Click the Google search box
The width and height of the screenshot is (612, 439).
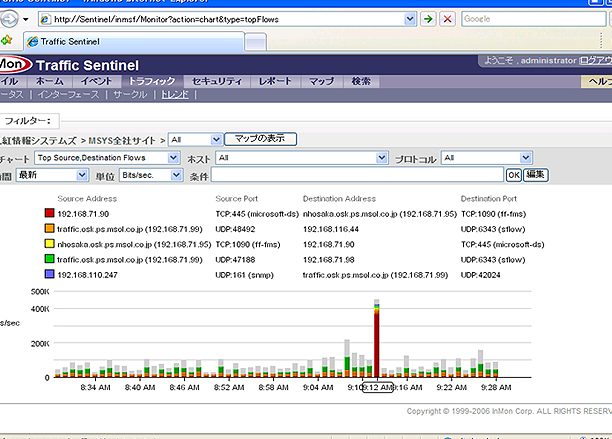click(534, 19)
